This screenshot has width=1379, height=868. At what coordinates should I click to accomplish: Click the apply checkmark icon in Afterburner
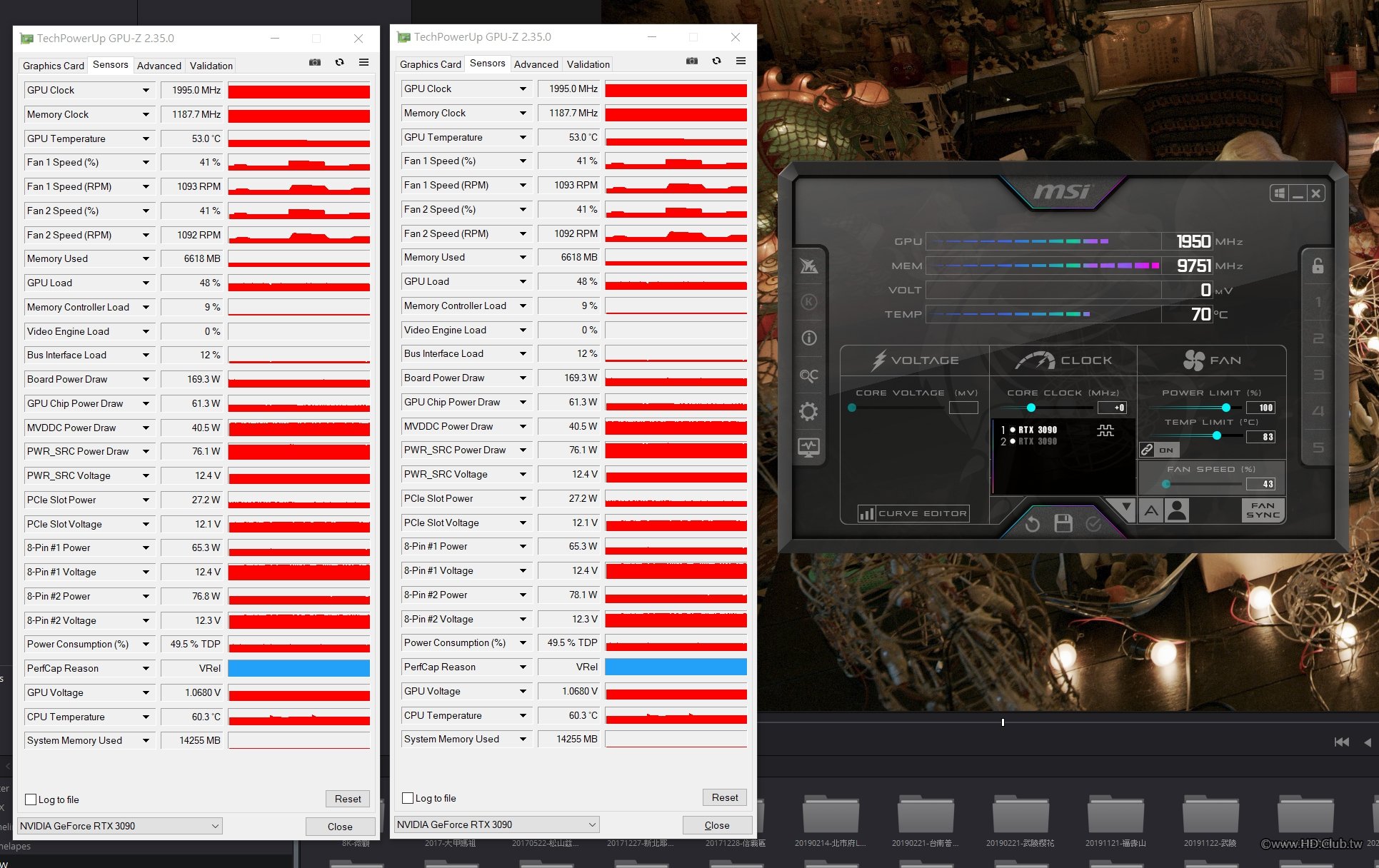pos(1093,525)
